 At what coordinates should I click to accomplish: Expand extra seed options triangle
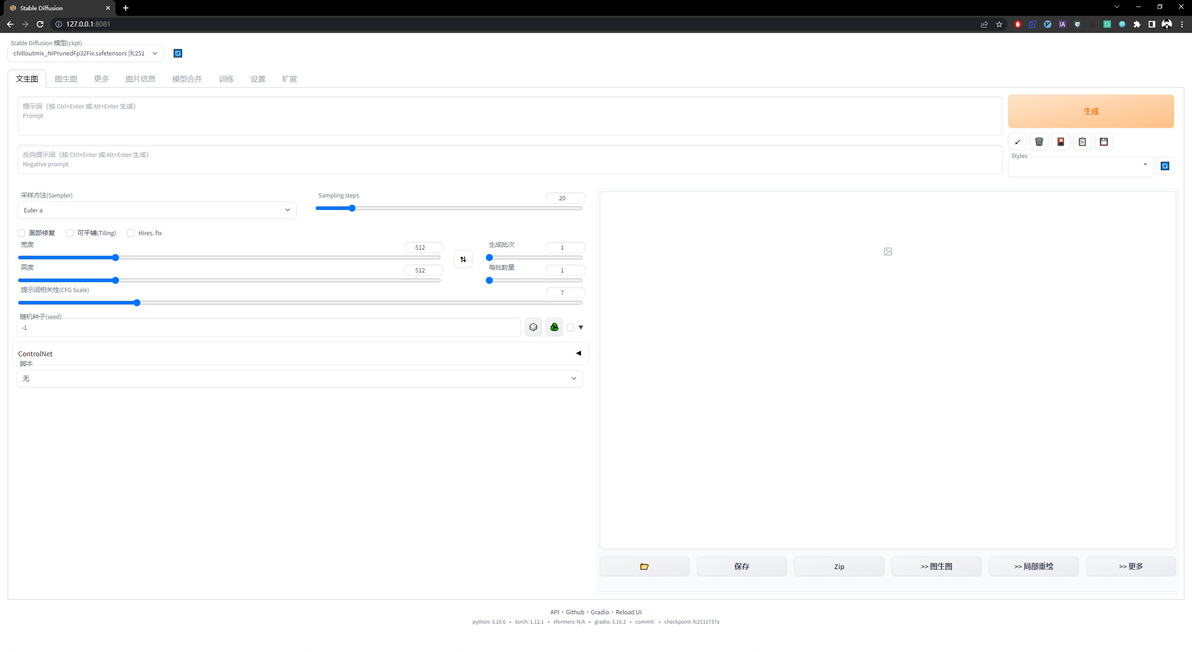pyautogui.click(x=581, y=328)
